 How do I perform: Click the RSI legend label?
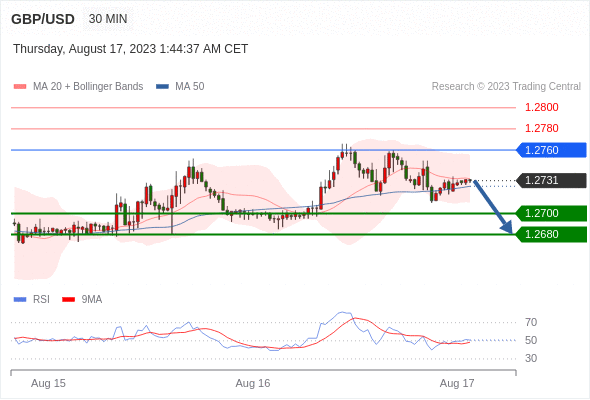tap(41, 300)
